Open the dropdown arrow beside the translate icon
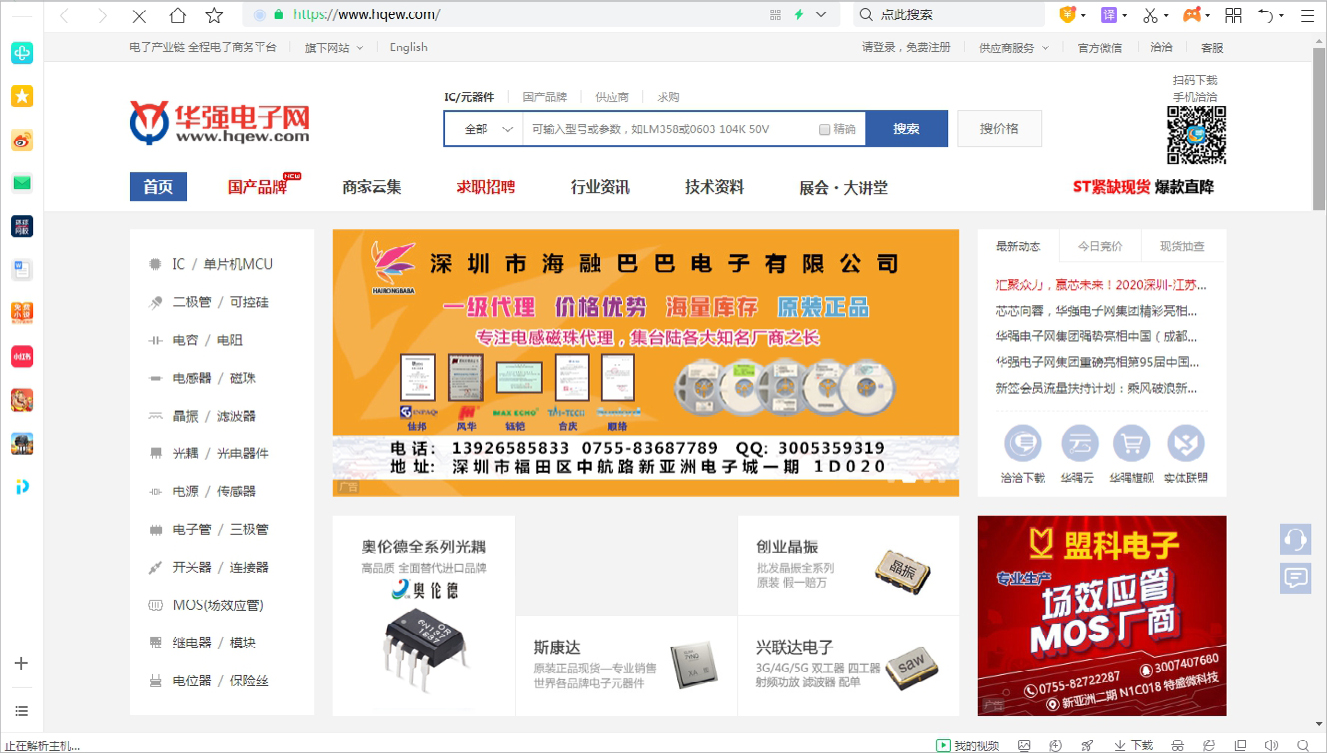 [1124, 16]
